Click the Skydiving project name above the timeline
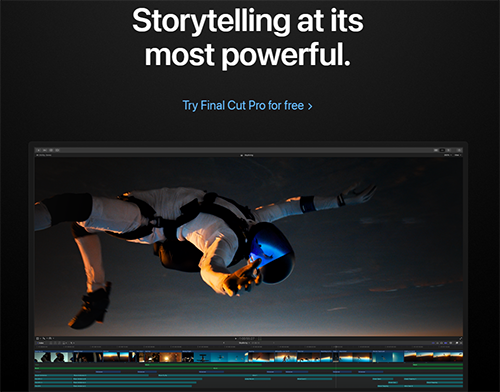 coord(244,343)
